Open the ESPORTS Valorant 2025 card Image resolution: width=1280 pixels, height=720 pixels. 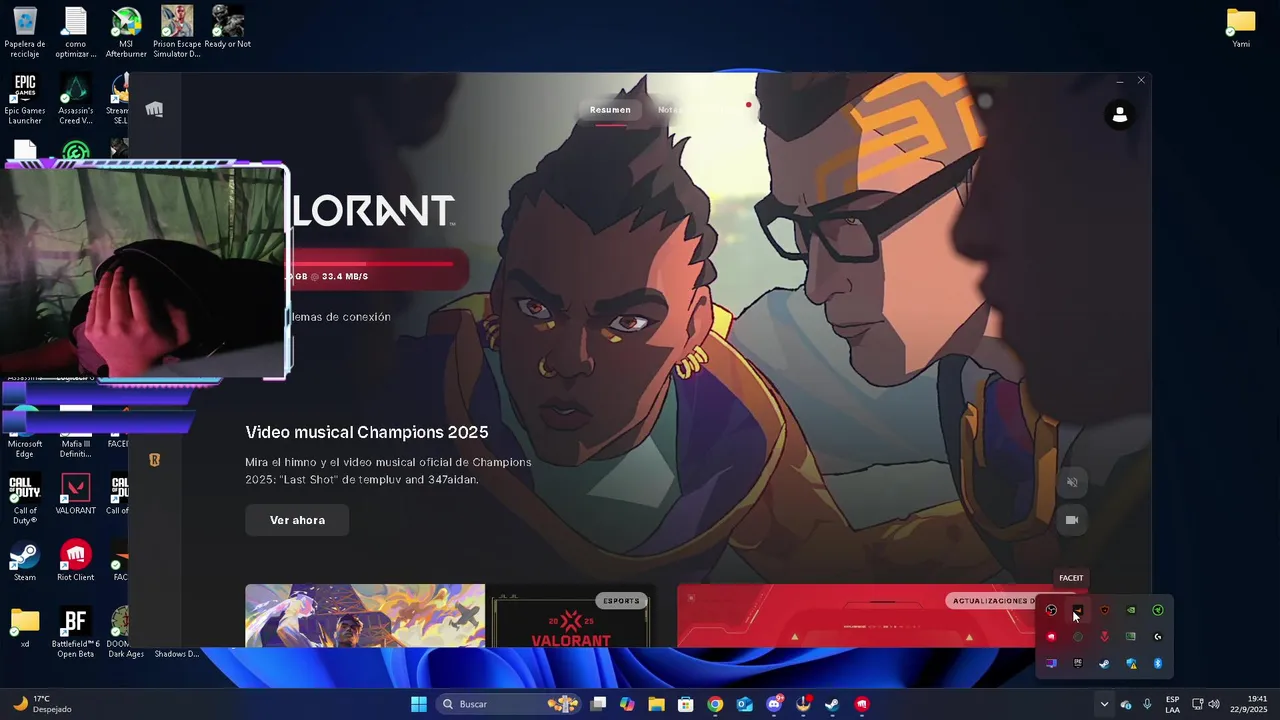tap(571, 616)
